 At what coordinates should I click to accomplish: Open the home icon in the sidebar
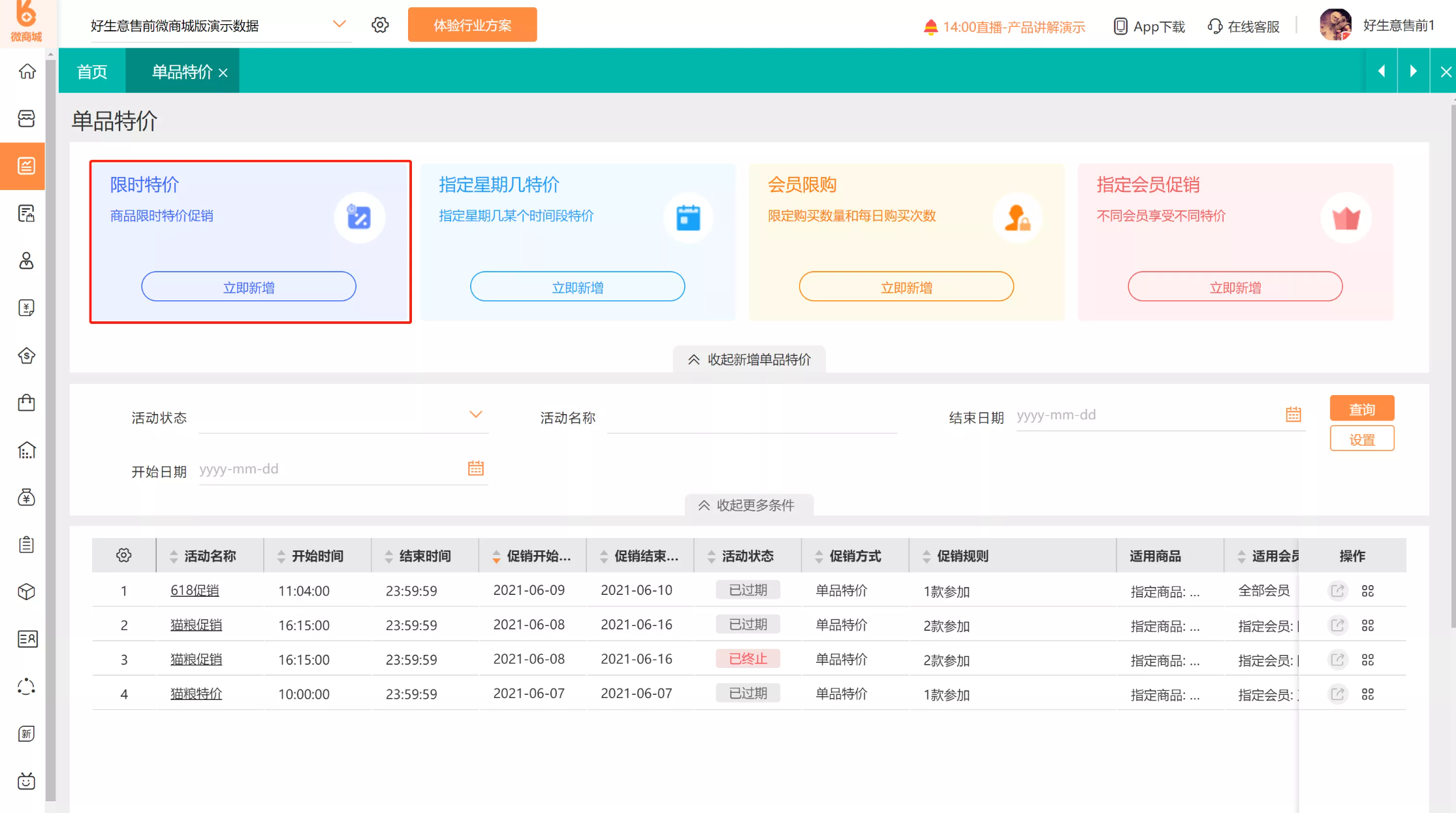pos(27,71)
